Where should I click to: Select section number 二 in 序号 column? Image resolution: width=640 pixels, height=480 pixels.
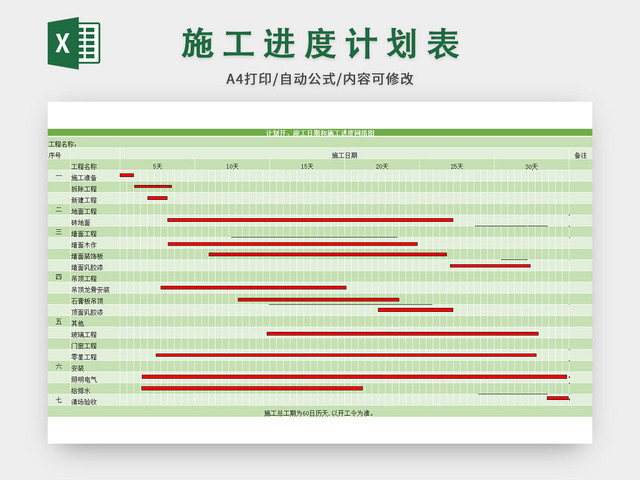click(x=59, y=210)
